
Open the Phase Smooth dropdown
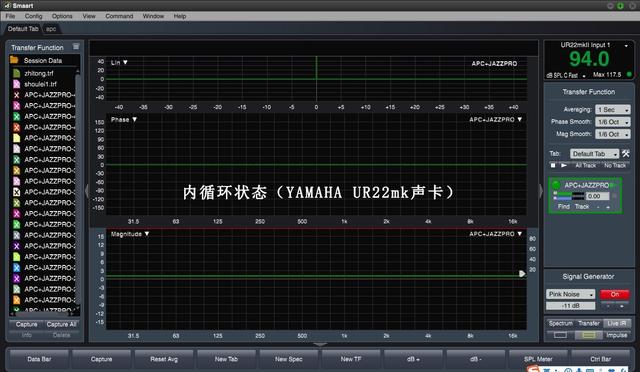[613, 122]
